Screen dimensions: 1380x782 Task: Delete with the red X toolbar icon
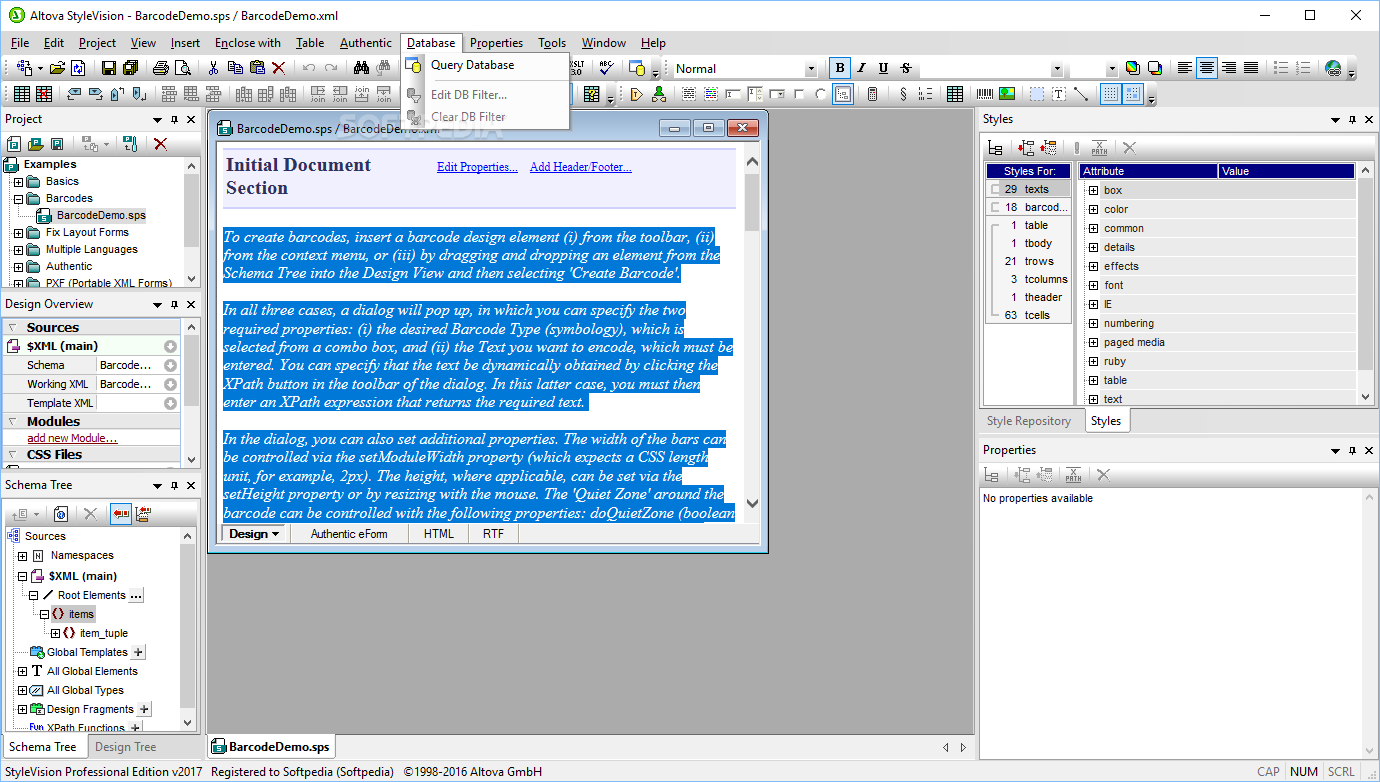pos(278,68)
